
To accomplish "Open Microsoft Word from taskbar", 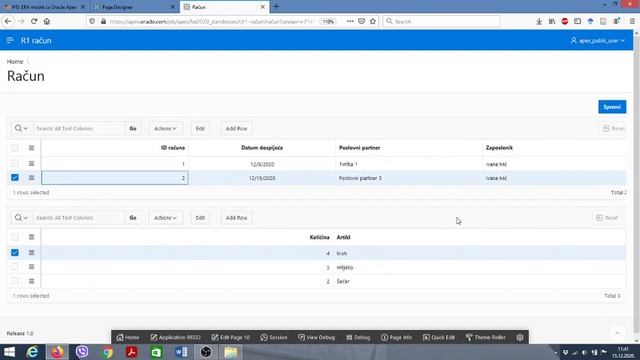I will point(181,352).
